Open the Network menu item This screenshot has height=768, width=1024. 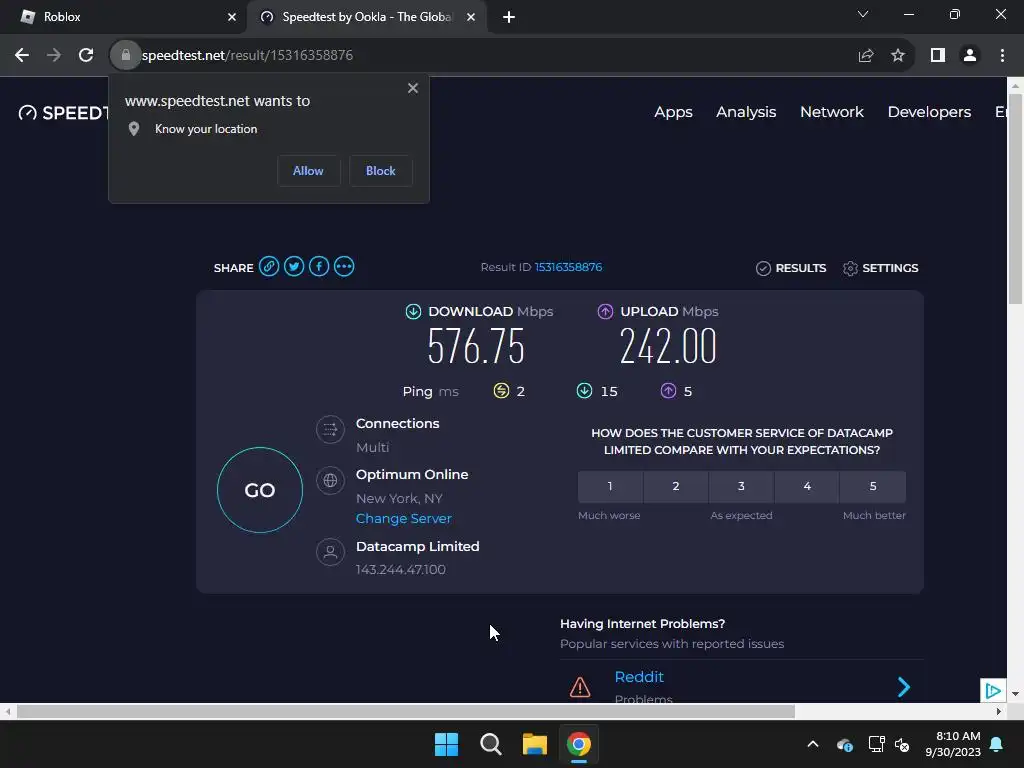[832, 112]
